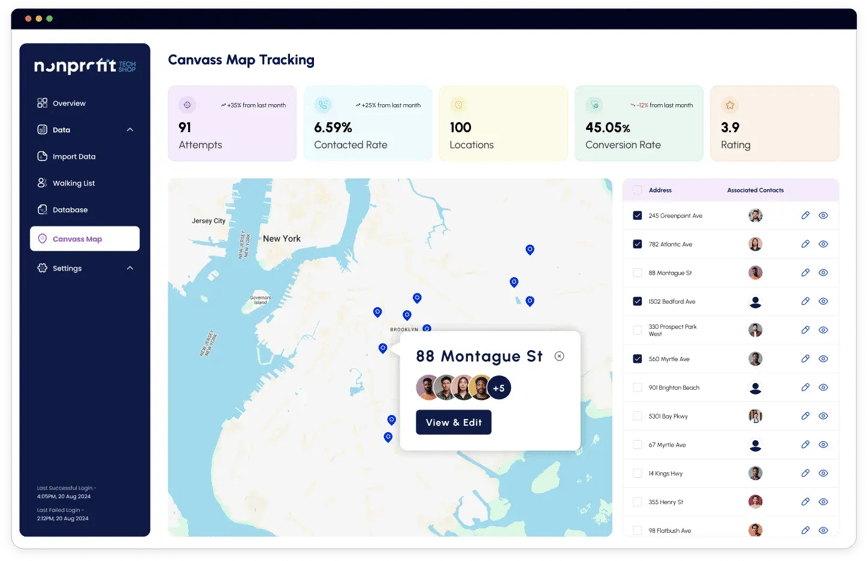Expand the Settings section chevron
The width and height of the screenshot is (867, 561).
coord(130,268)
